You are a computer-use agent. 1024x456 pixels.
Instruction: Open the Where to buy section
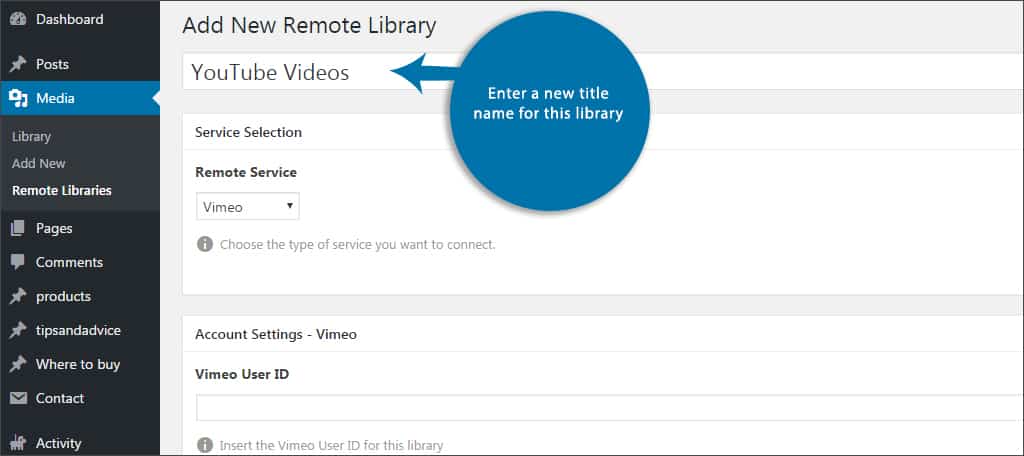78,364
